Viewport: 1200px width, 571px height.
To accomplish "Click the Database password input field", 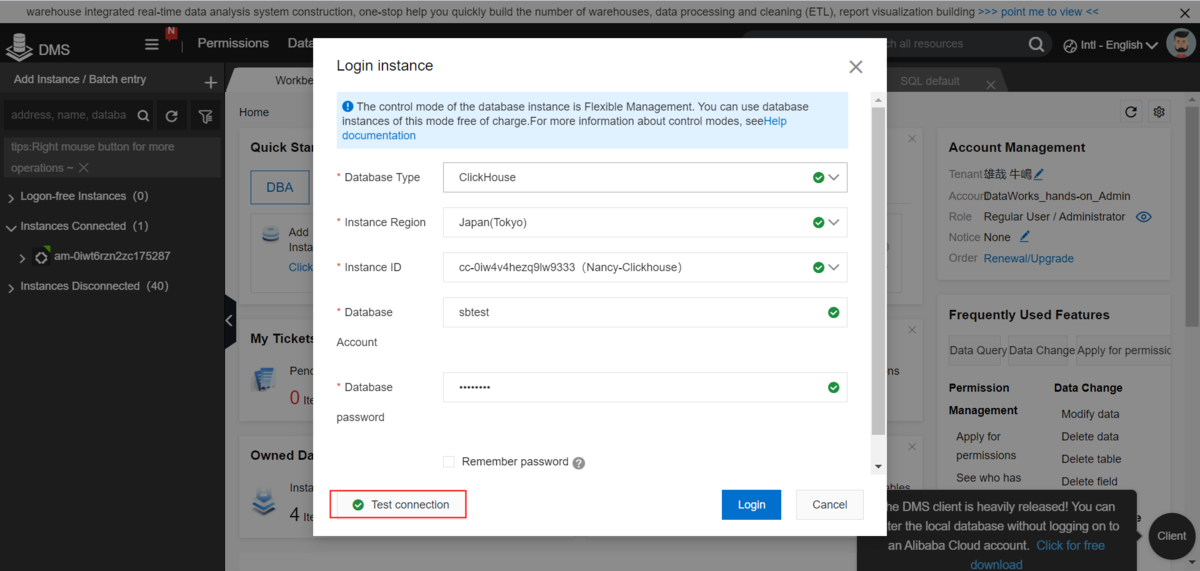I will point(645,387).
